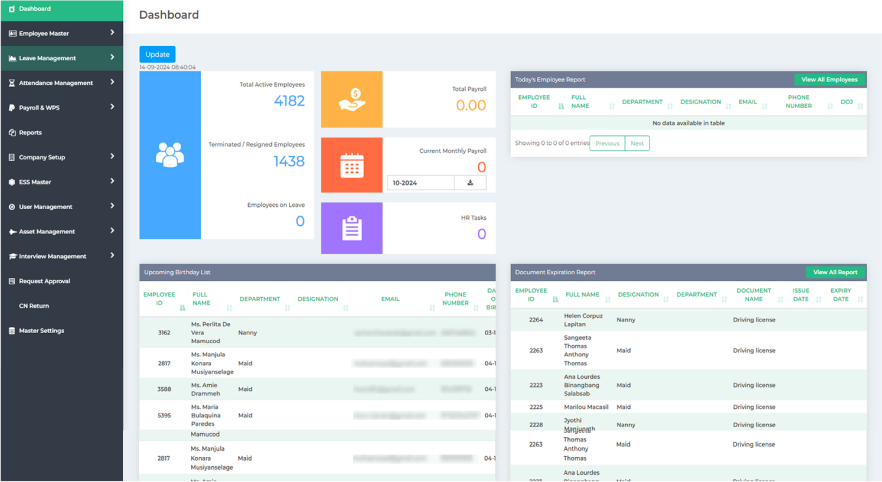Viewport: 882px width, 482px height.
Task: Click the Company Setup building icon
Action: [12, 157]
